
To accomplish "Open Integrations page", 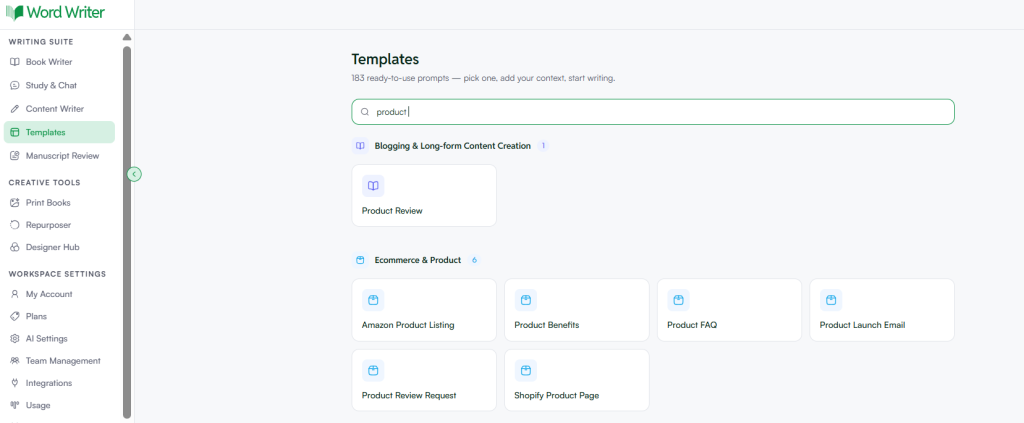I will (x=59, y=383).
